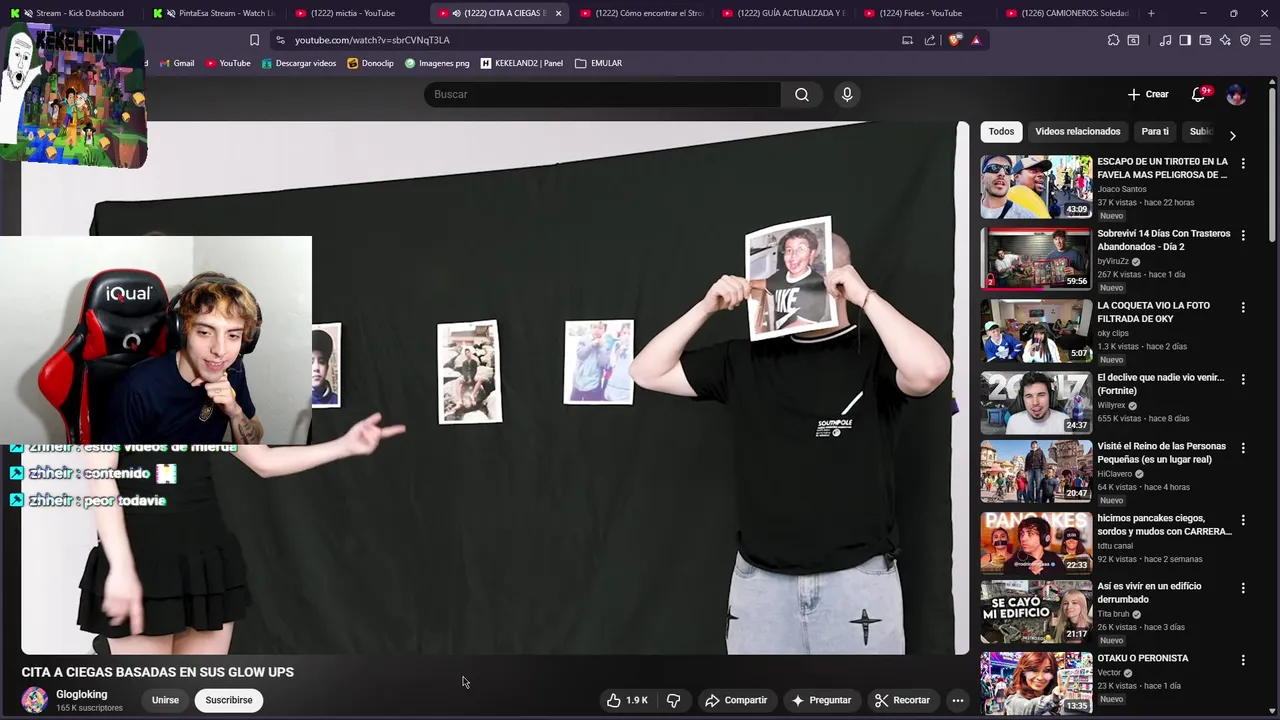
Task: Click the bookmark icon beside the address bar
Action: [x=254, y=40]
